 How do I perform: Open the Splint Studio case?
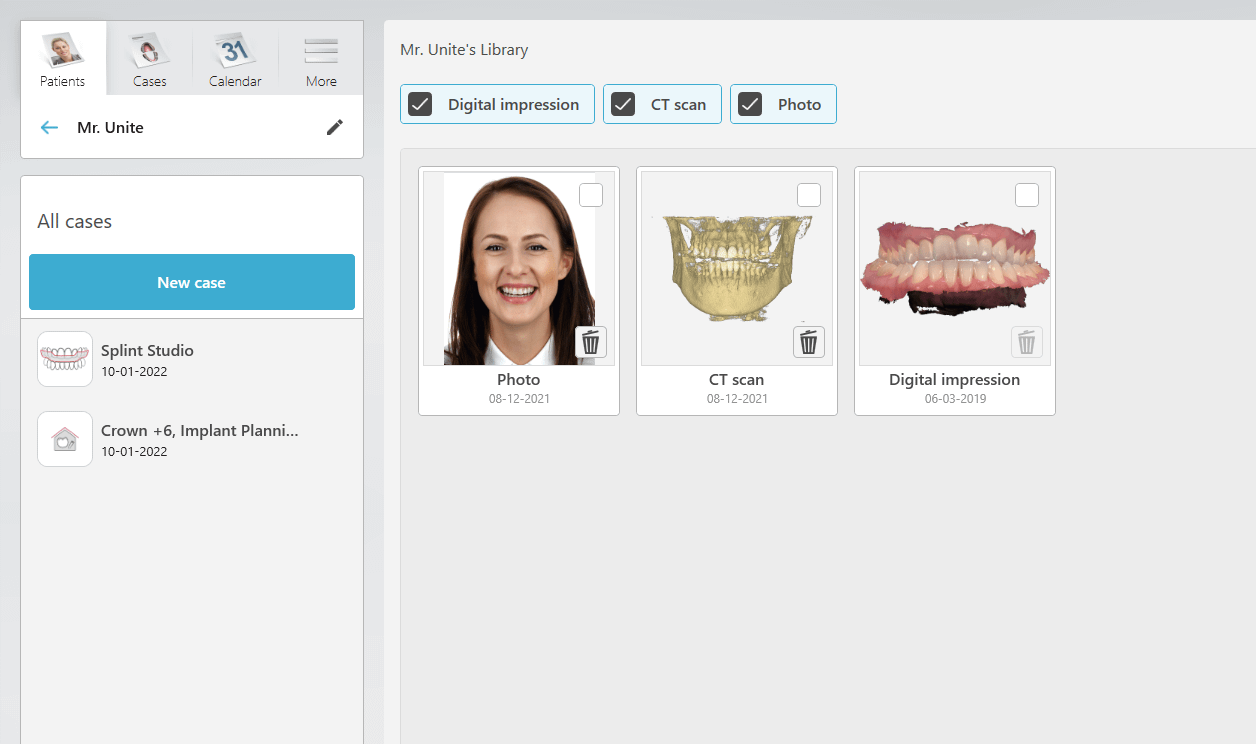pyautogui.click(x=192, y=359)
